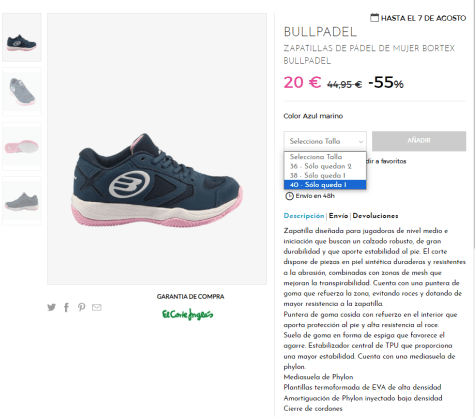The height and width of the screenshot is (417, 475).
Task: Share product on Facebook
Action: [66, 307]
